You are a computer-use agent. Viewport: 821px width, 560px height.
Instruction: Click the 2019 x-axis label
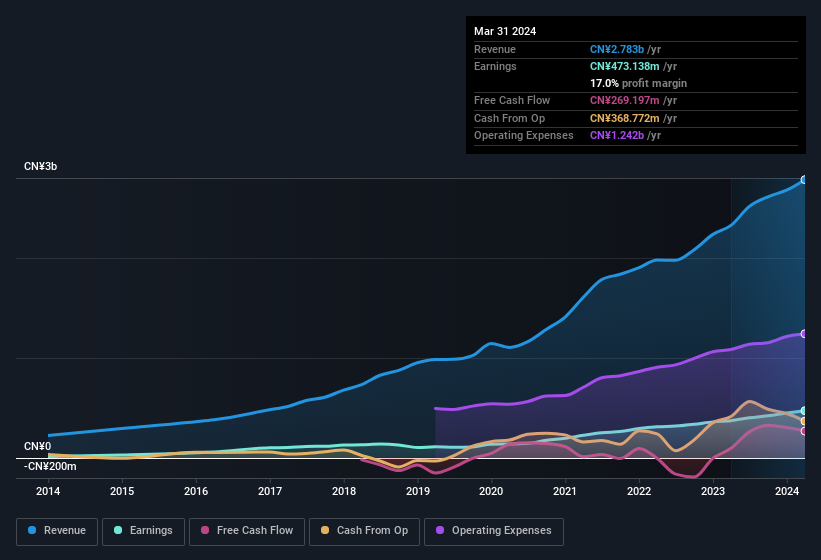click(x=418, y=491)
